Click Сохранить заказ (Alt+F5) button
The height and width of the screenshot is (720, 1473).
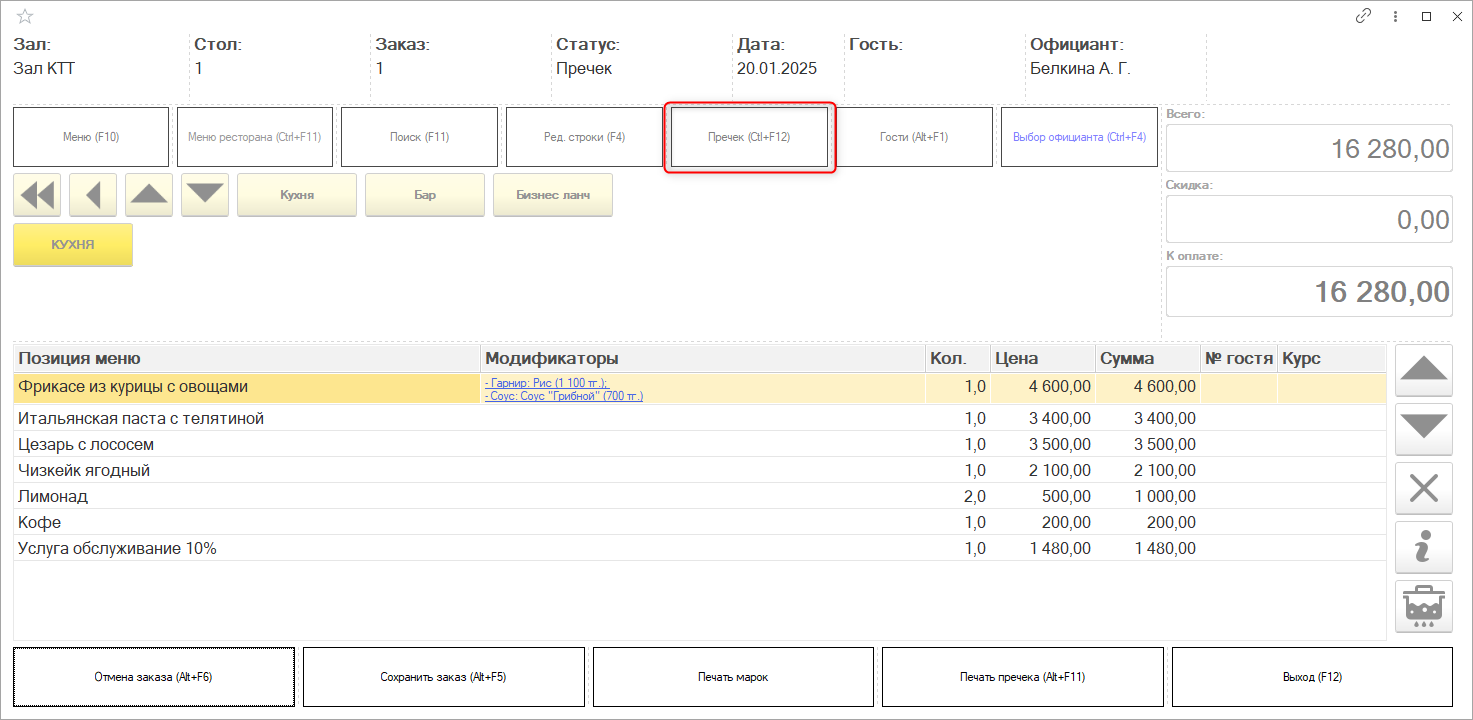pos(443,677)
